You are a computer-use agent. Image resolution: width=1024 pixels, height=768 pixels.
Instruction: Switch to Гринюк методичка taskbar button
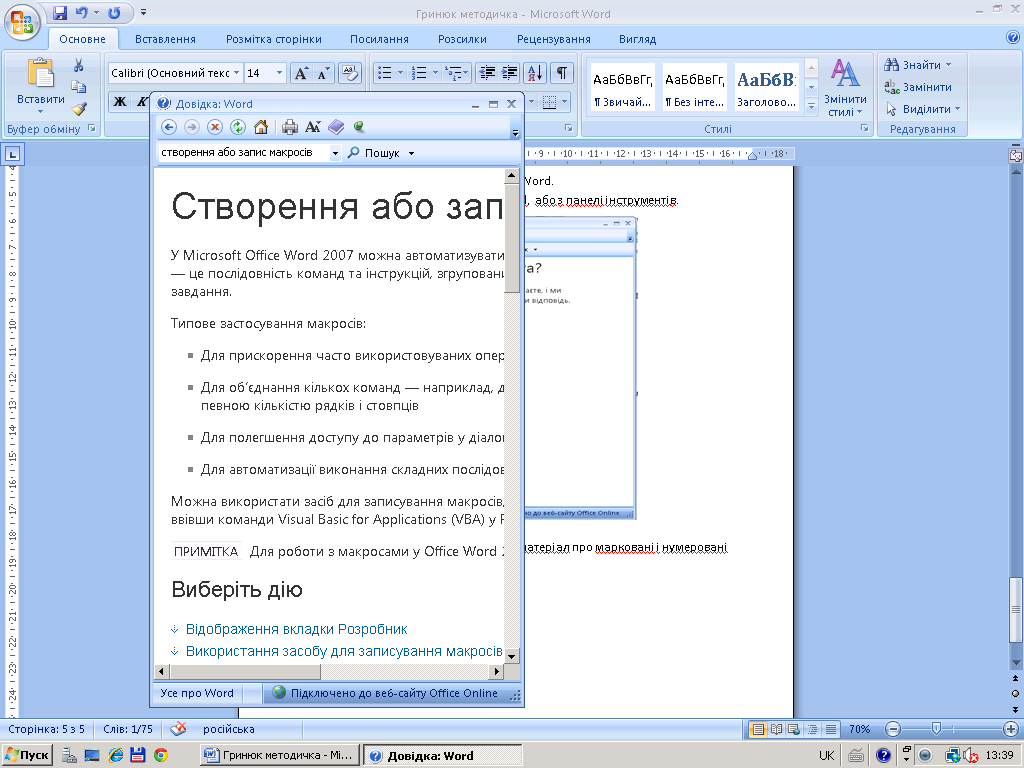tap(280, 755)
